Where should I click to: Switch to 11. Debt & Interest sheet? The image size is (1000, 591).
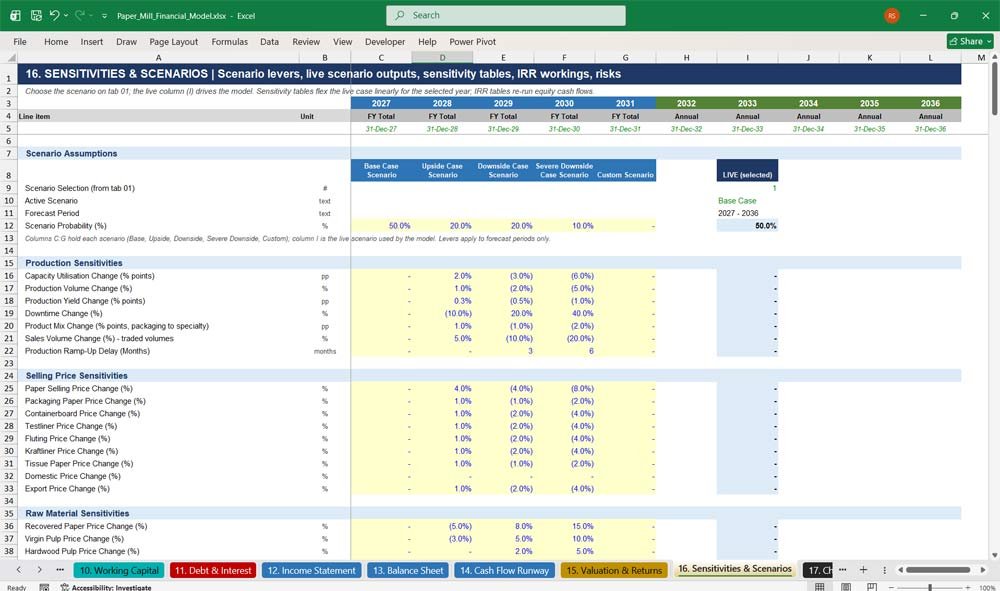tap(213, 570)
